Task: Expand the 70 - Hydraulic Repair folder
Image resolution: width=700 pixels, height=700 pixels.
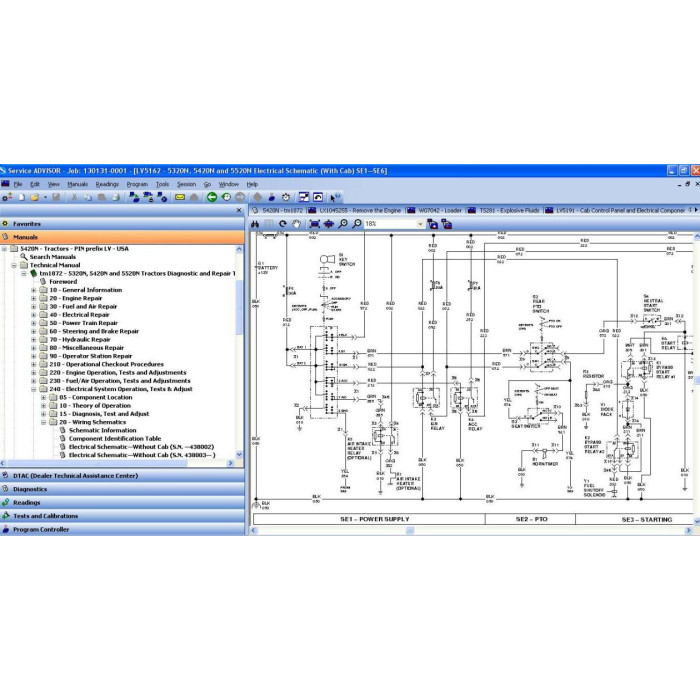Action: [x=33, y=340]
